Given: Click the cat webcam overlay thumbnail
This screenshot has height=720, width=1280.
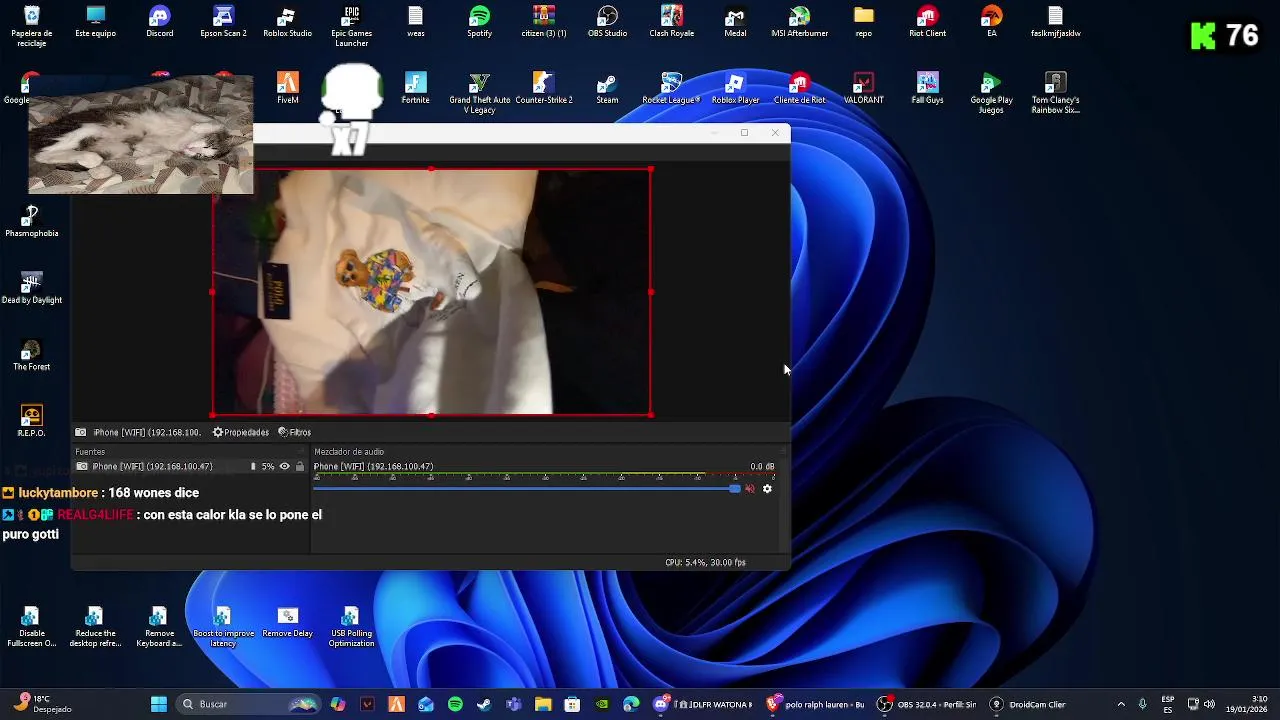Looking at the screenshot, I should click(x=140, y=134).
